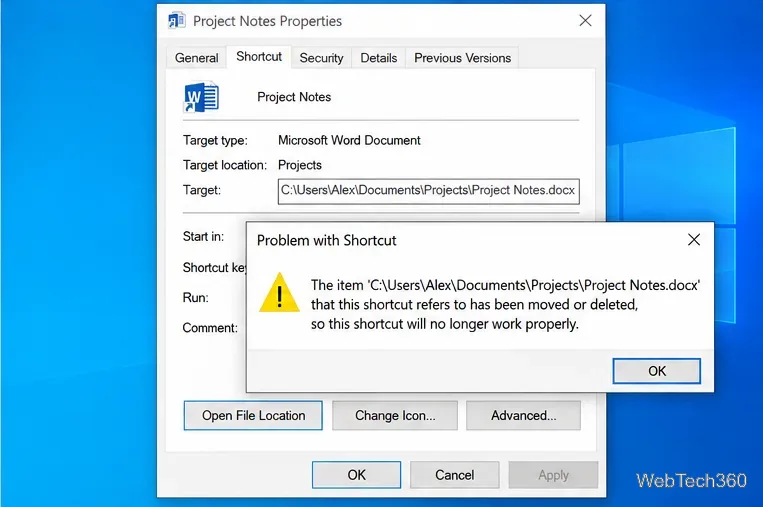Open the Security tab
The height and width of the screenshot is (507, 763).
[321, 58]
